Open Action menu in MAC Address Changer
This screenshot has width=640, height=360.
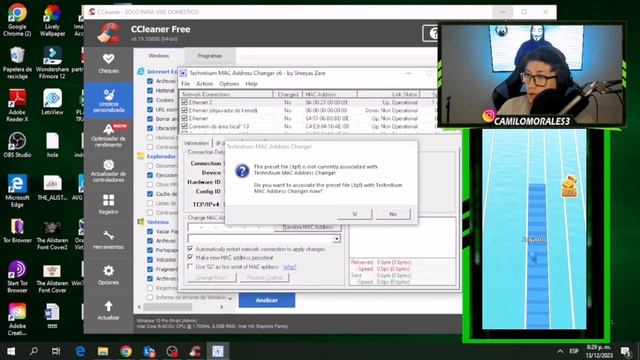[204, 84]
